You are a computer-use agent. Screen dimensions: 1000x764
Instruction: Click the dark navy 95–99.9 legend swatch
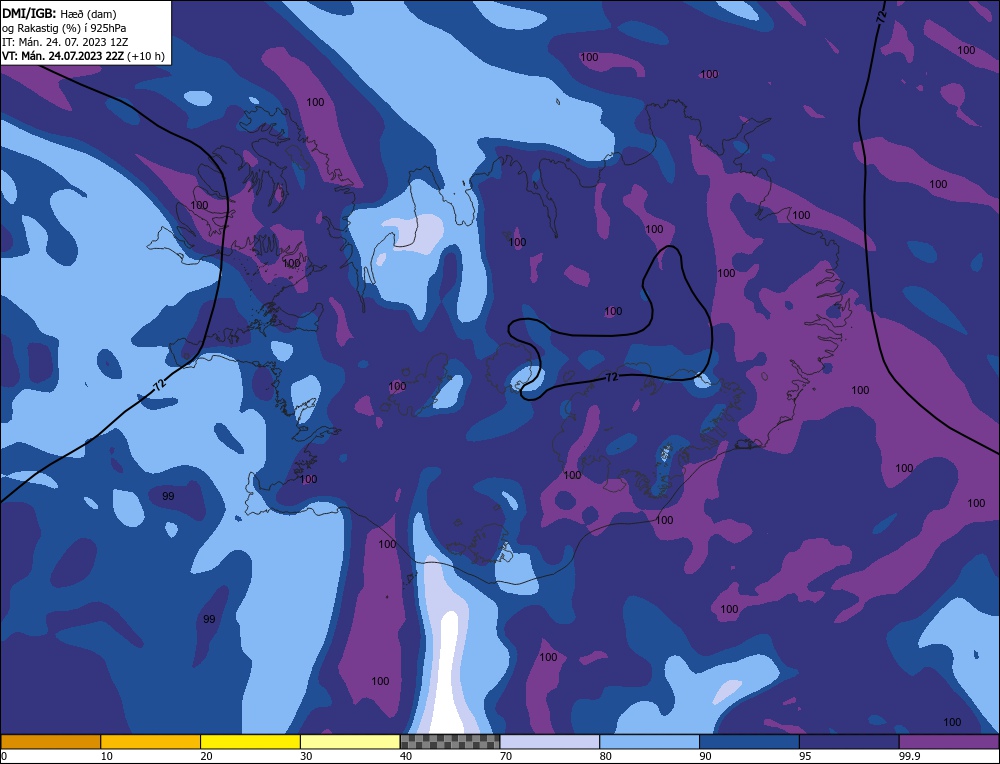pos(849,741)
